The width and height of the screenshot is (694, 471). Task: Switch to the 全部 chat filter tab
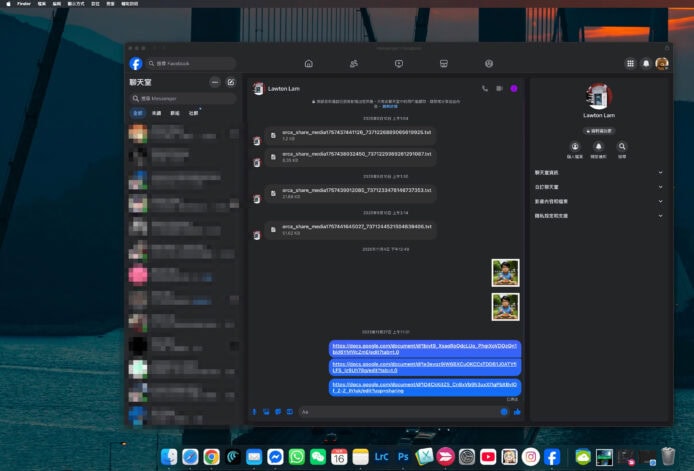138,113
